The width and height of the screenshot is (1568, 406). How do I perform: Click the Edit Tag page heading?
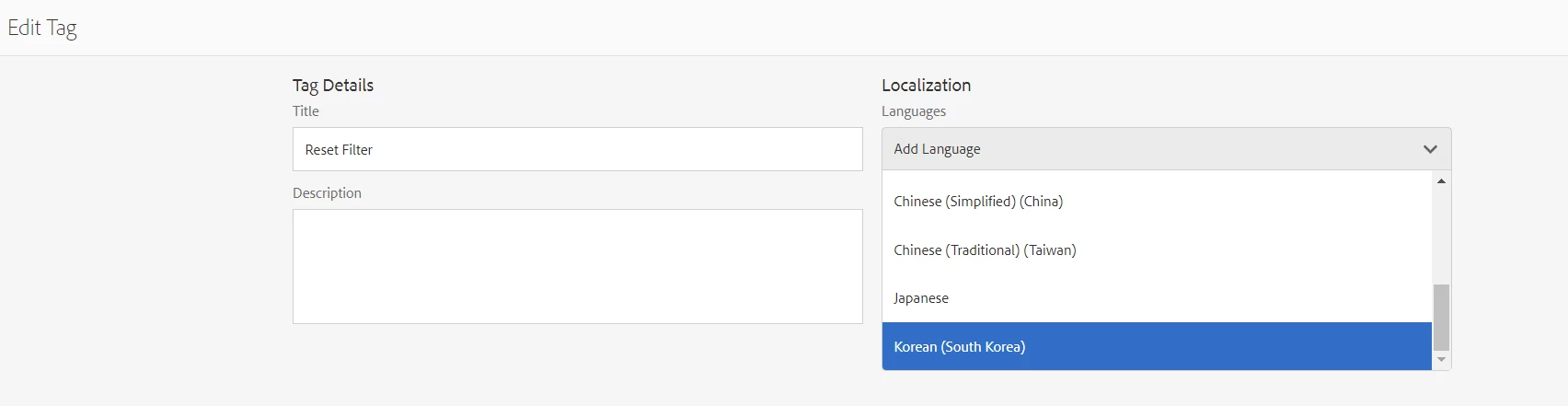(42, 28)
